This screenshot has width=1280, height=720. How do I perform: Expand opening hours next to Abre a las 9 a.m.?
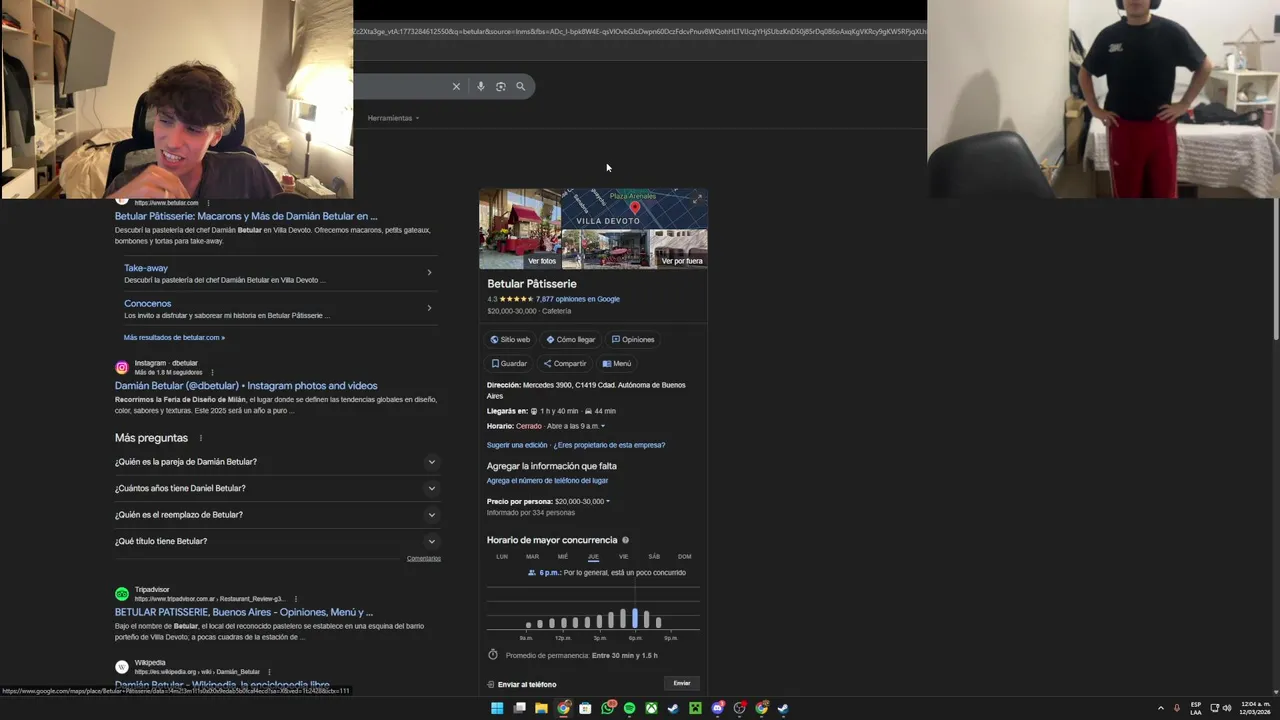576,426
